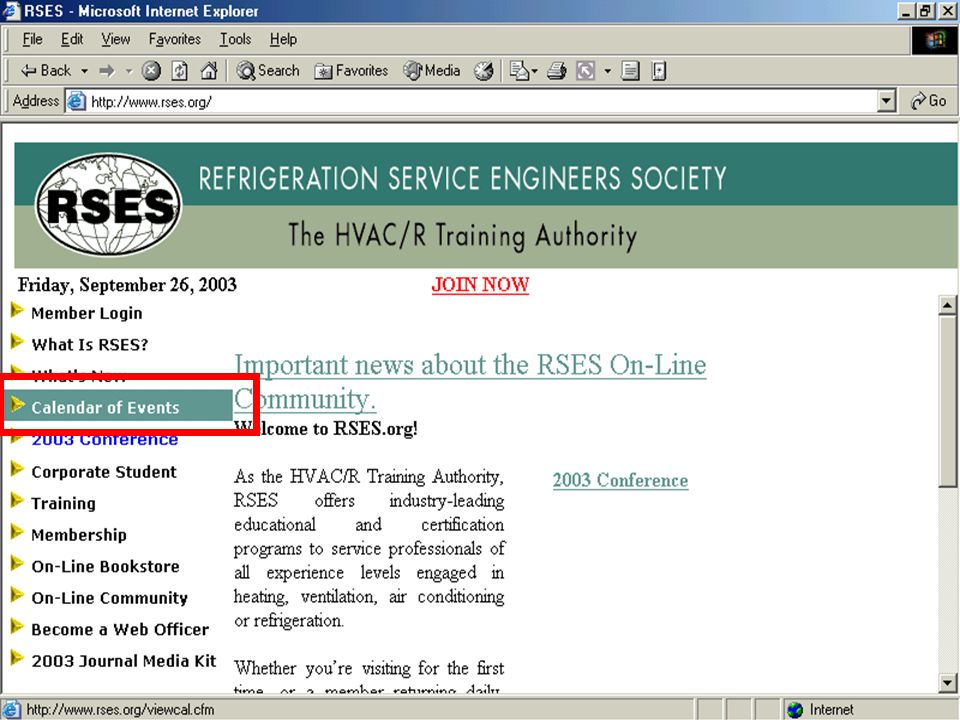Screen dimensions: 960x720
Task: Click the last toolbar icon after Discuss
Action: (x=659, y=71)
